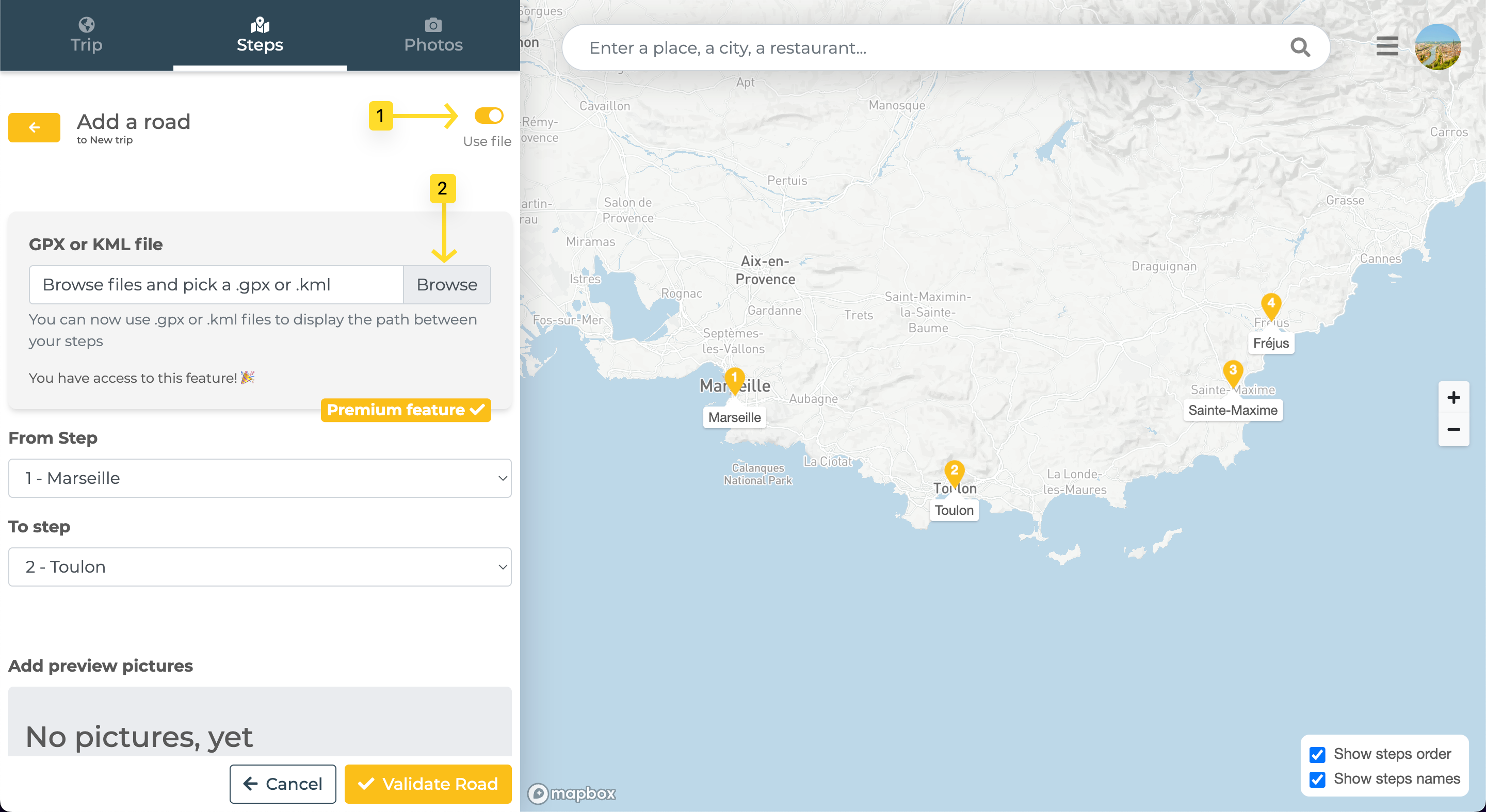Click the search magnifier icon
Viewport: 1486px width, 812px height.
pos(1300,47)
